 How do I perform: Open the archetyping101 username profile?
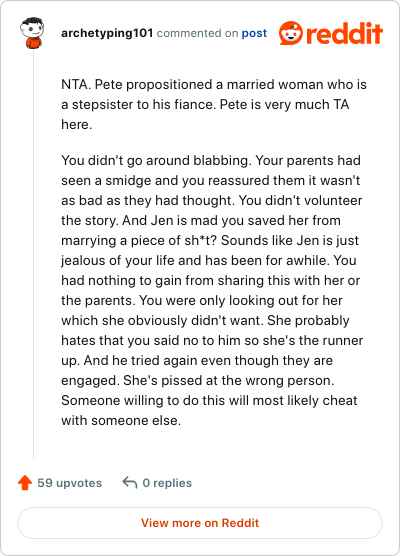click(x=107, y=33)
